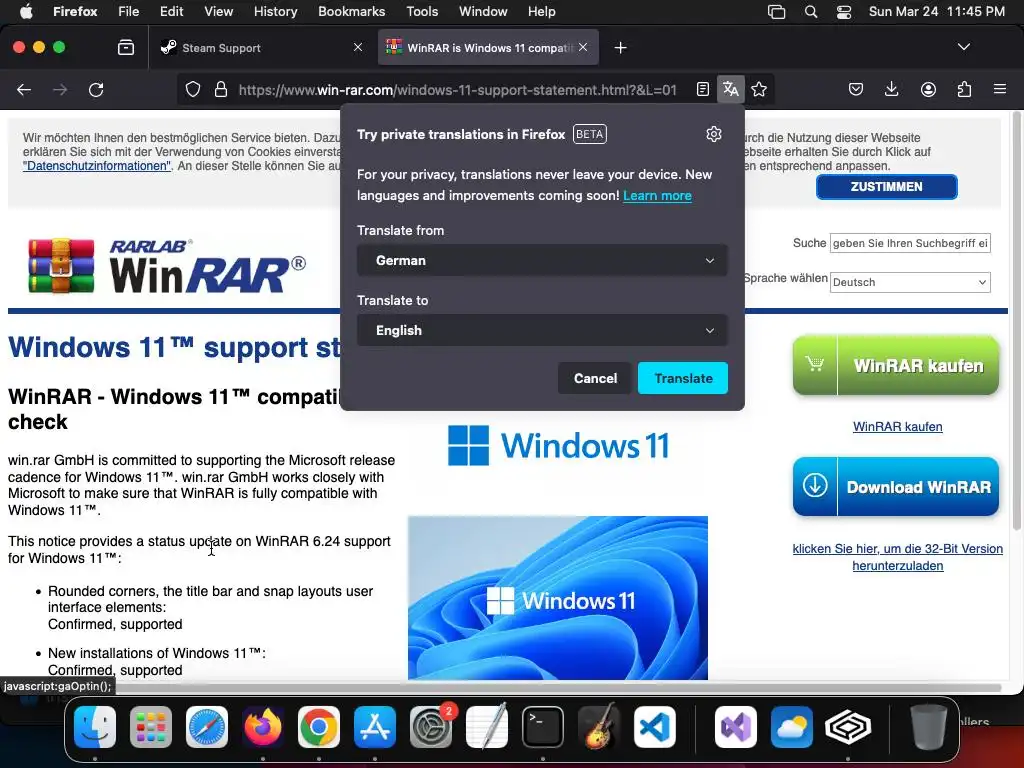Open the Edit menu
Viewport: 1024px width, 768px height.
[172, 12]
